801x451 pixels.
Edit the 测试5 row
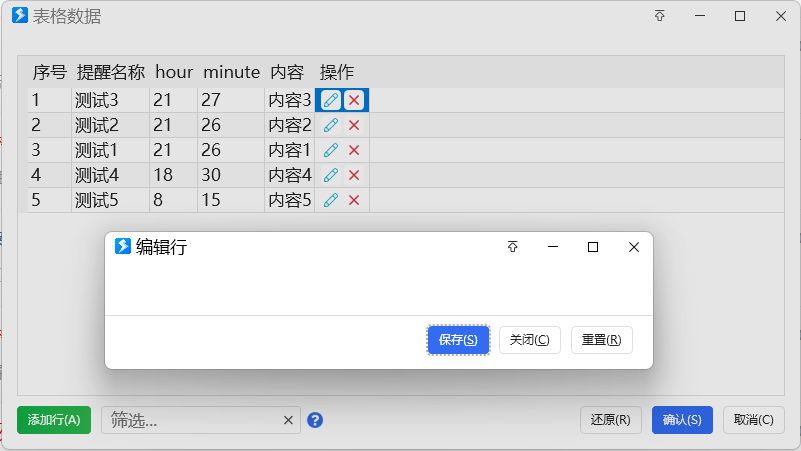331,200
